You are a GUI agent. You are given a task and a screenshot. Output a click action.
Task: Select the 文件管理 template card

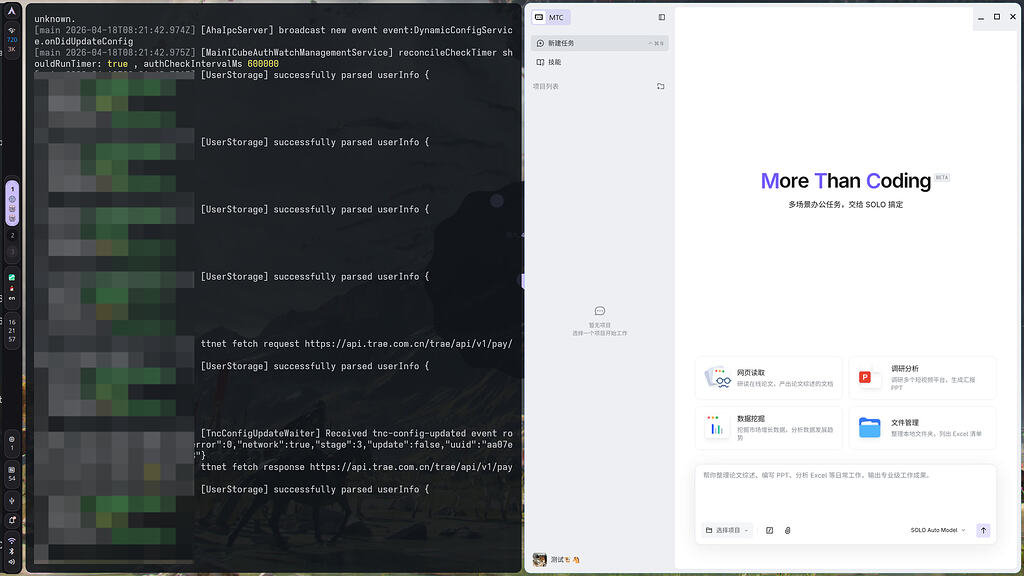pos(923,428)
